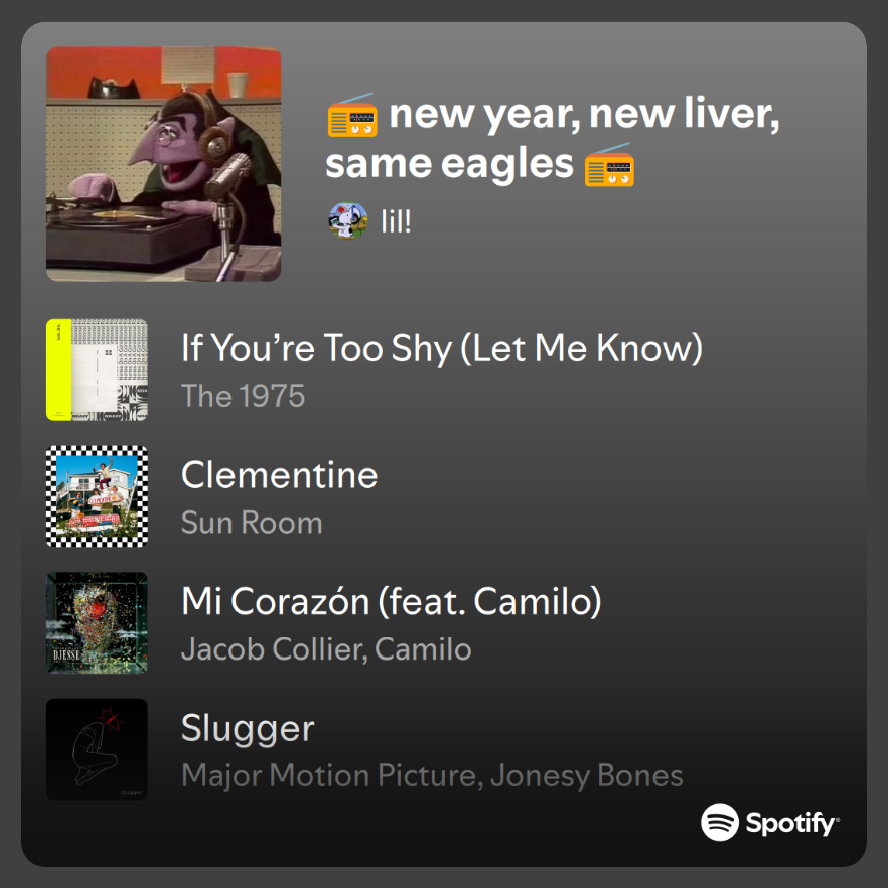The width and height of the screenshot is (888, 888).
Task: Select the checkered Clementine album cover
Action: click(x=97, y=497)
